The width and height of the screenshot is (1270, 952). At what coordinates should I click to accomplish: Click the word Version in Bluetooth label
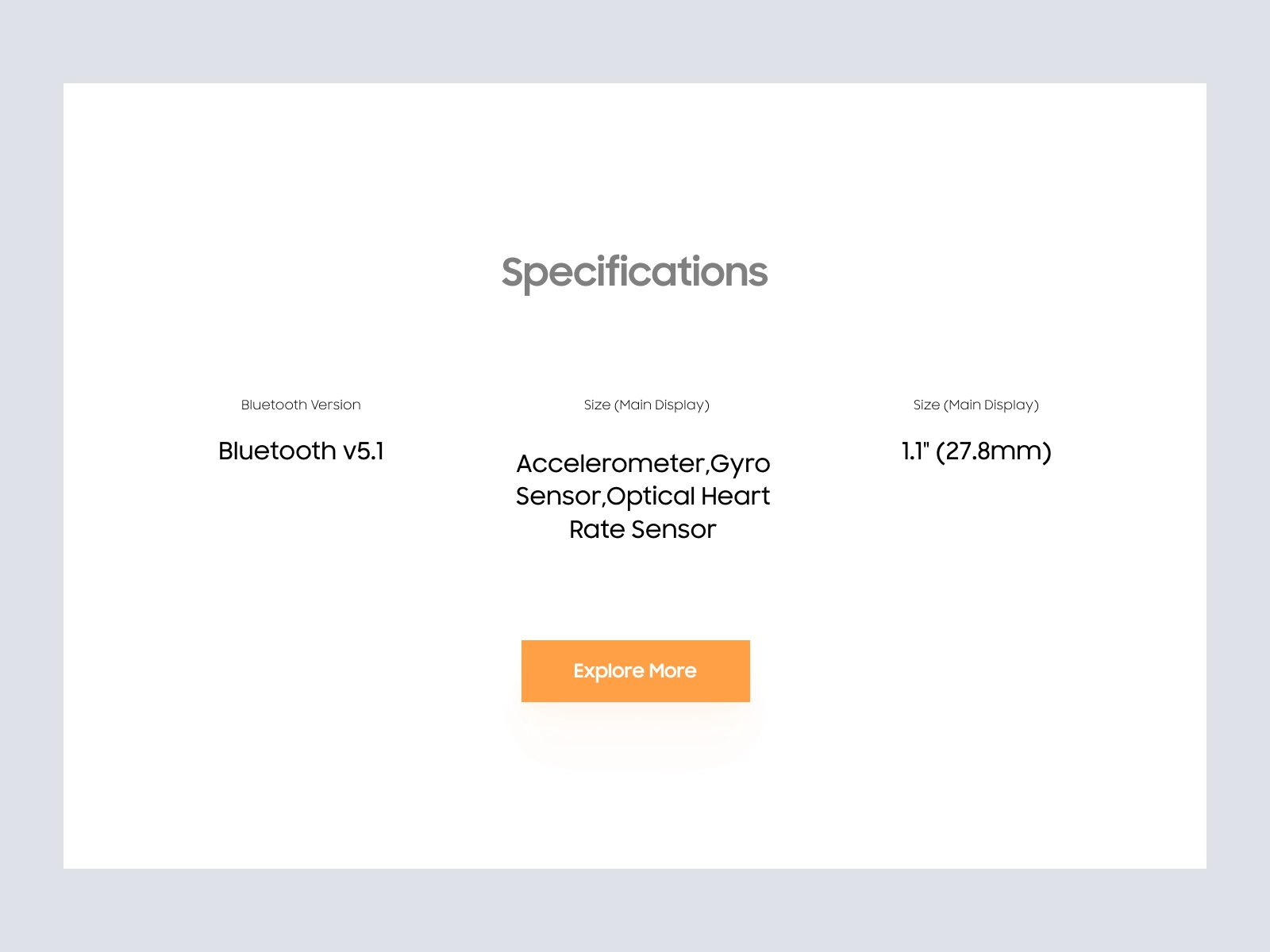pos(336,405)
